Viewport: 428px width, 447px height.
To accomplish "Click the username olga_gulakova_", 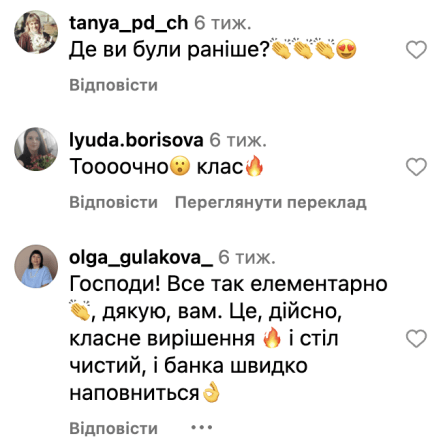I will point(141,258).
